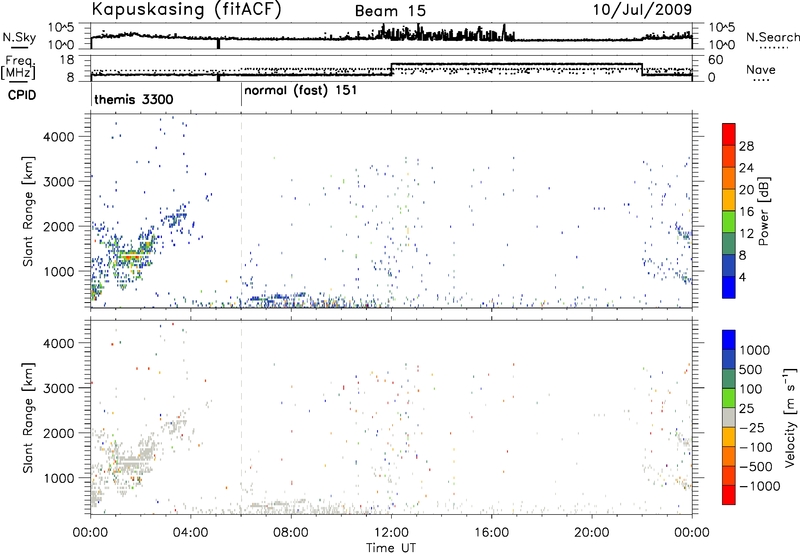Click the 'Kapuskasing (fitACF)' title text
Viewport: 800px width, 554px height.
186,10
